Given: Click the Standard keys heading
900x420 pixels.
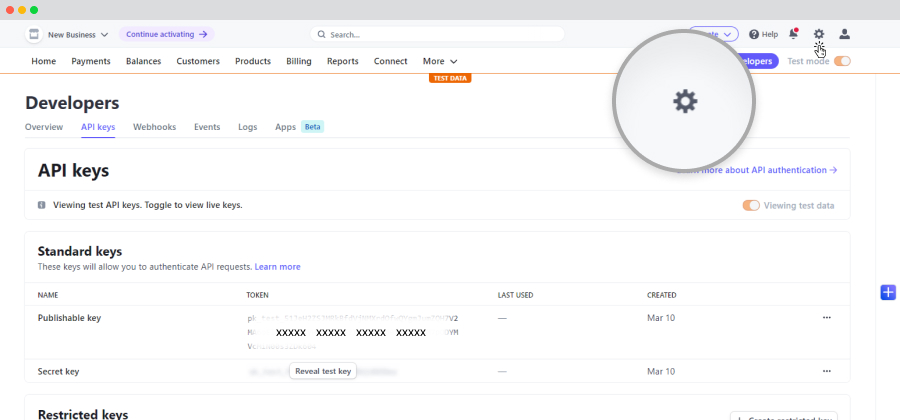Looking at the screenshot, I should (80, 251).
